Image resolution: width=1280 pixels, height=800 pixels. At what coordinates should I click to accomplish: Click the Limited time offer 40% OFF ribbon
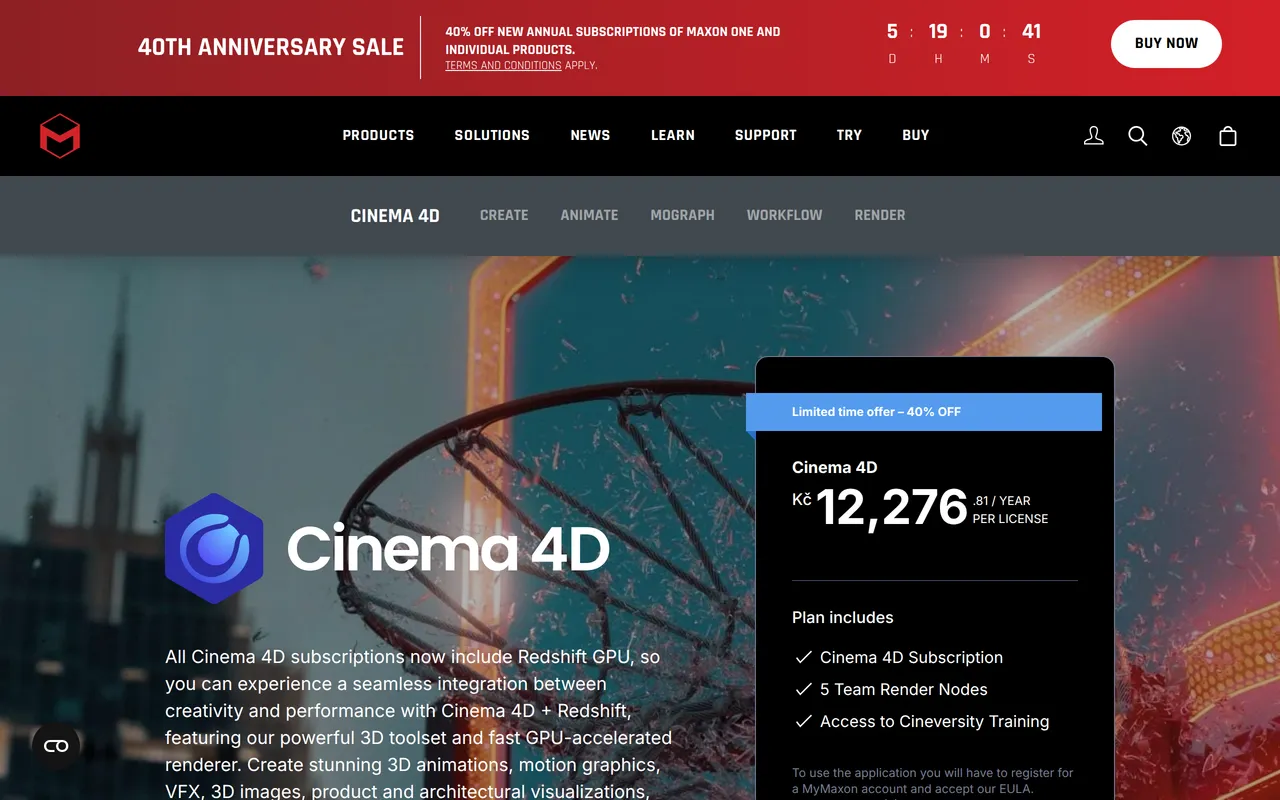924,412
